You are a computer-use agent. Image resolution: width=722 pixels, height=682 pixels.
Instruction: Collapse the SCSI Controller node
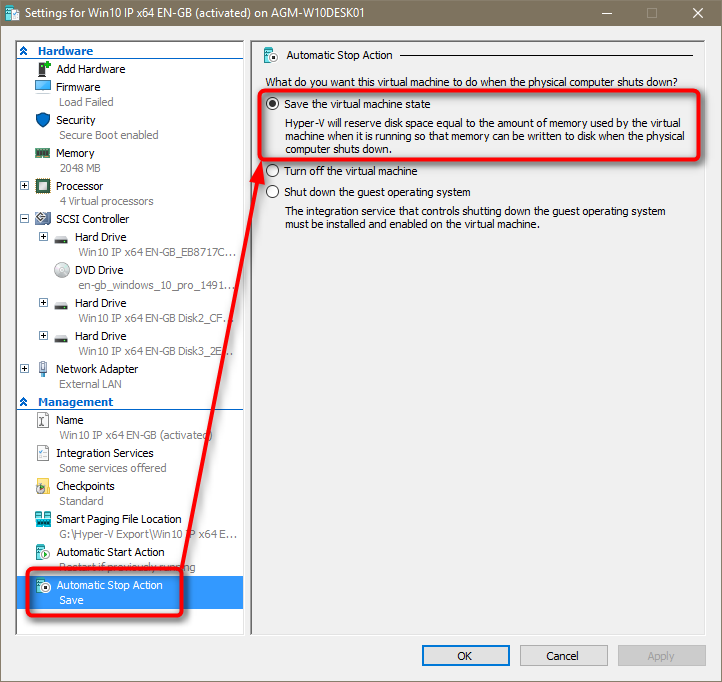(24, 218)
